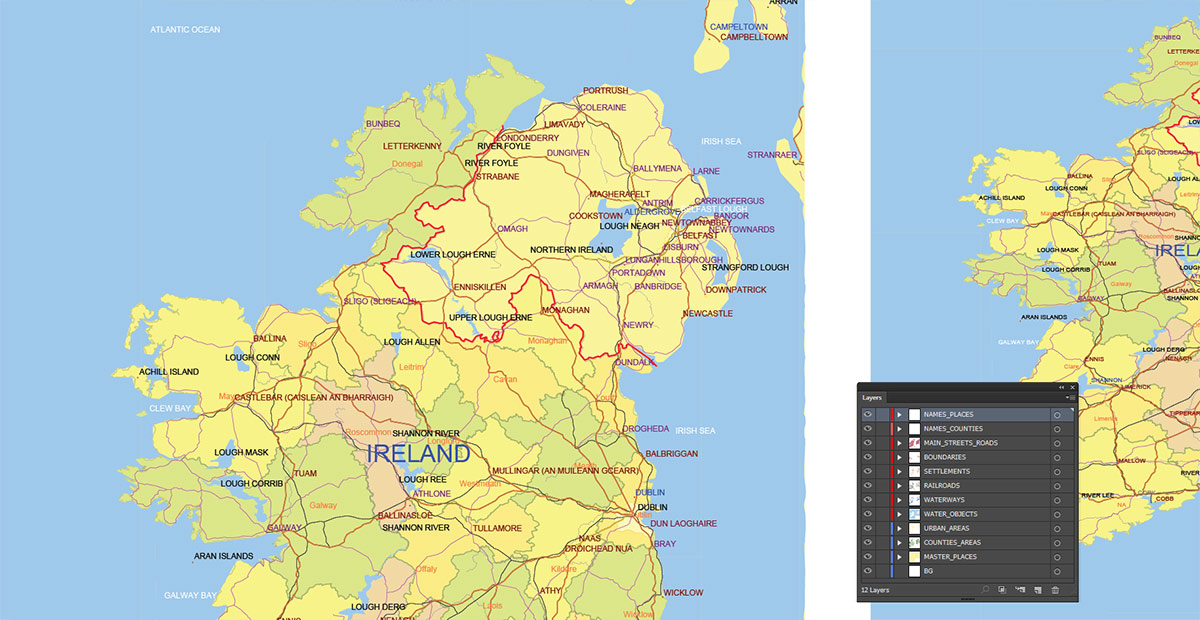Click target circle for BG layer
Viewport: 1200px width, 620px height.
(1057, 571)
